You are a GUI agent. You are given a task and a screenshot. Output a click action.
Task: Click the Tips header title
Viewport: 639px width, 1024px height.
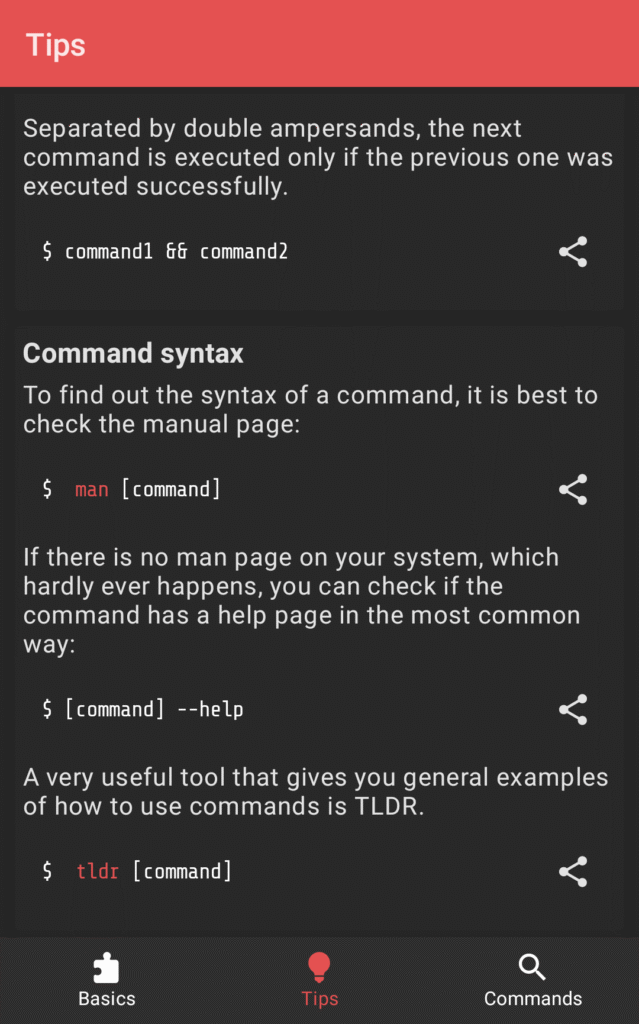click(56, 45)
